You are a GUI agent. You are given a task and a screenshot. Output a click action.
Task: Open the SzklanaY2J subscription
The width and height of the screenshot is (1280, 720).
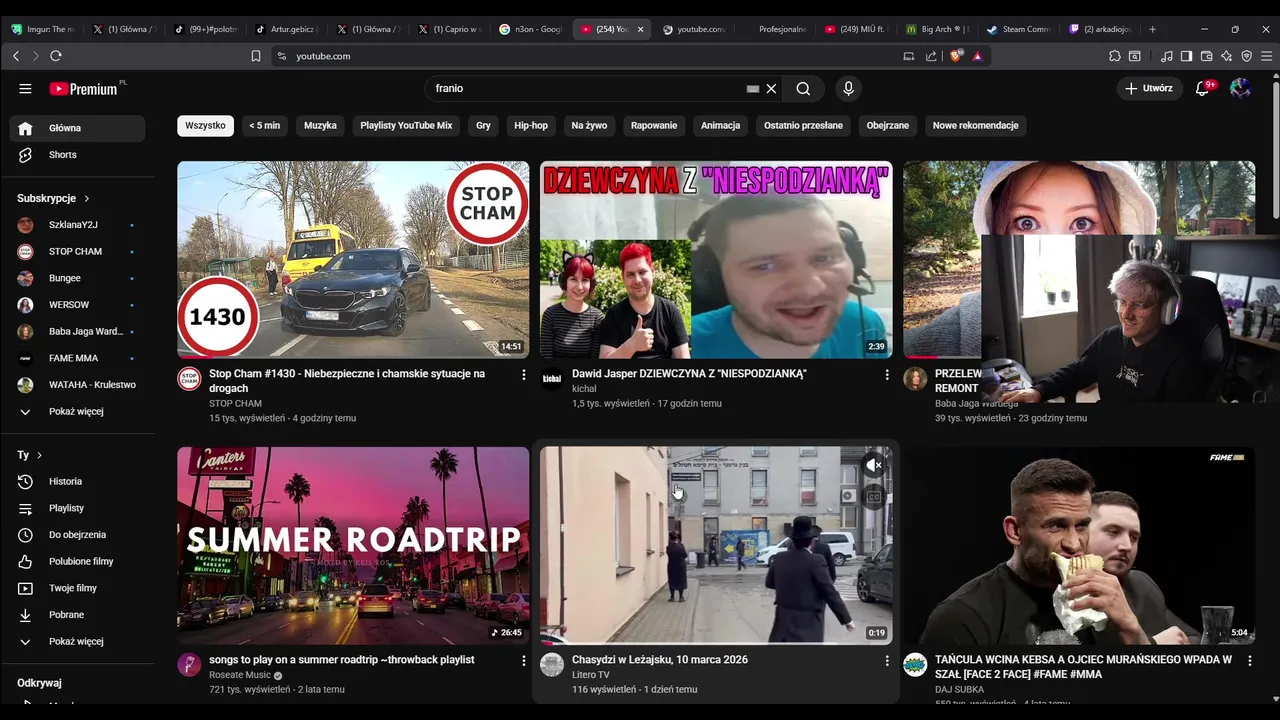(x=78, y=225)
